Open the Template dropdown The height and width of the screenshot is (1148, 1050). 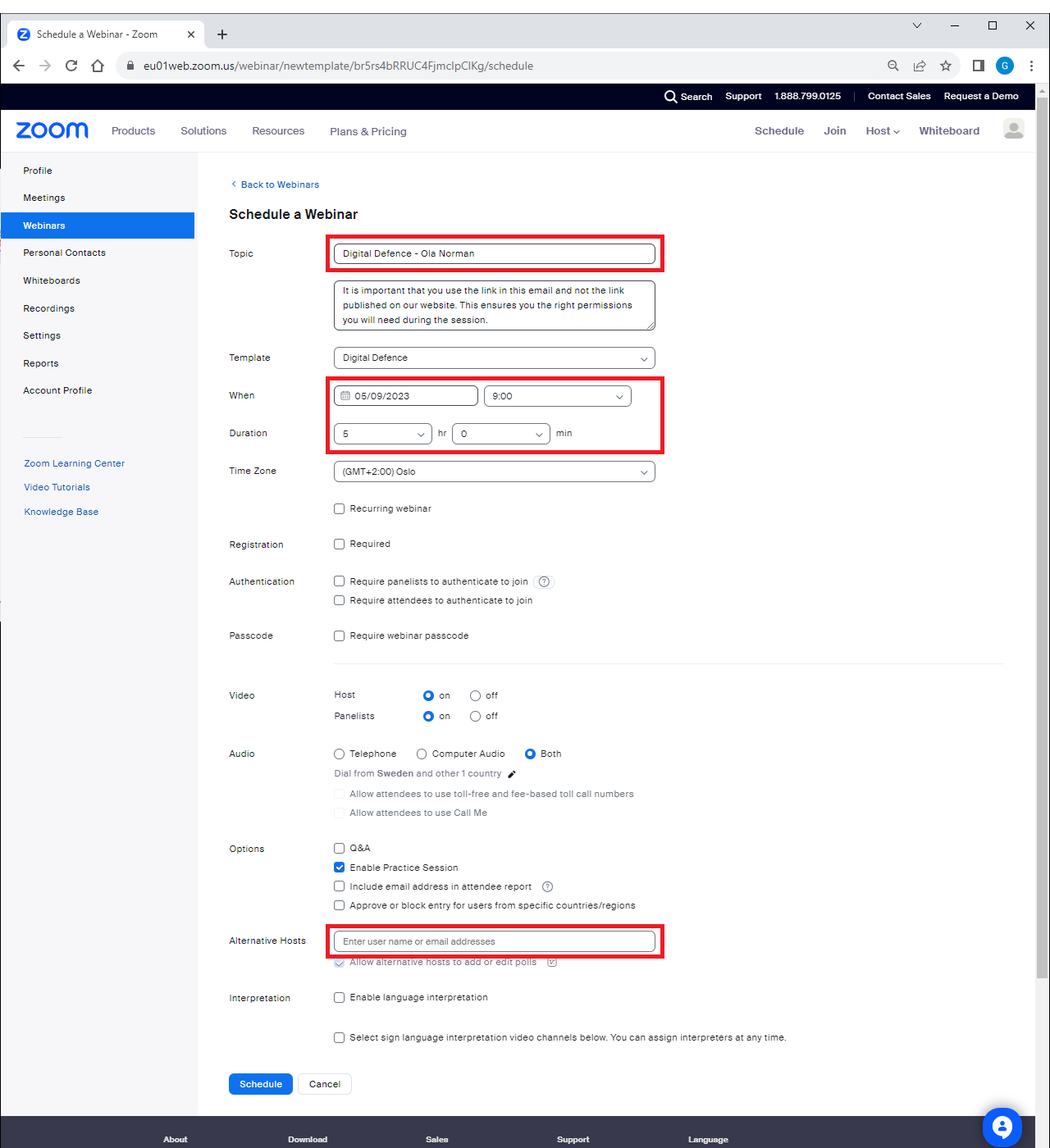(495, 358)
